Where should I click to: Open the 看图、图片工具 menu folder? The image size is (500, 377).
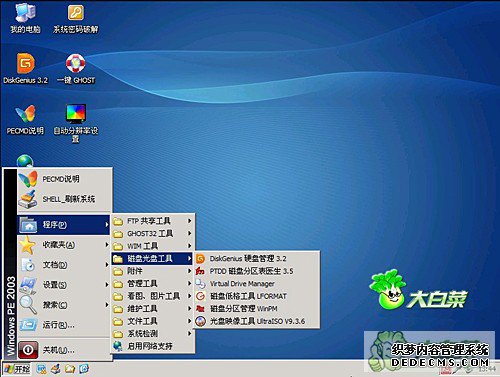click(152, 296)
